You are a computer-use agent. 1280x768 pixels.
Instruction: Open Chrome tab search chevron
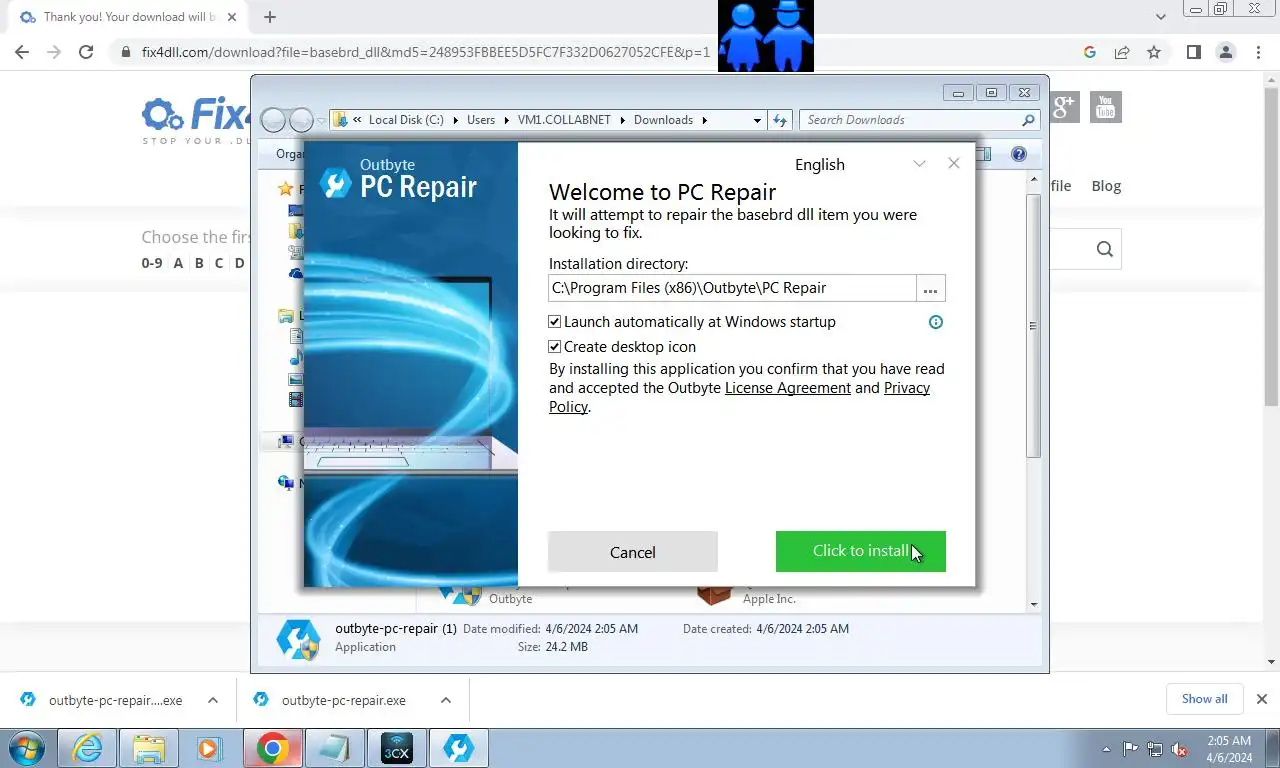click(x=1160, y=17)
